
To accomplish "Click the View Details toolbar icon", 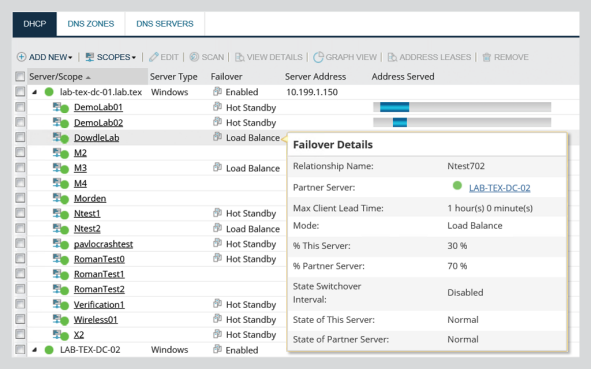I will pyautogui.click(x=239, y=57).
